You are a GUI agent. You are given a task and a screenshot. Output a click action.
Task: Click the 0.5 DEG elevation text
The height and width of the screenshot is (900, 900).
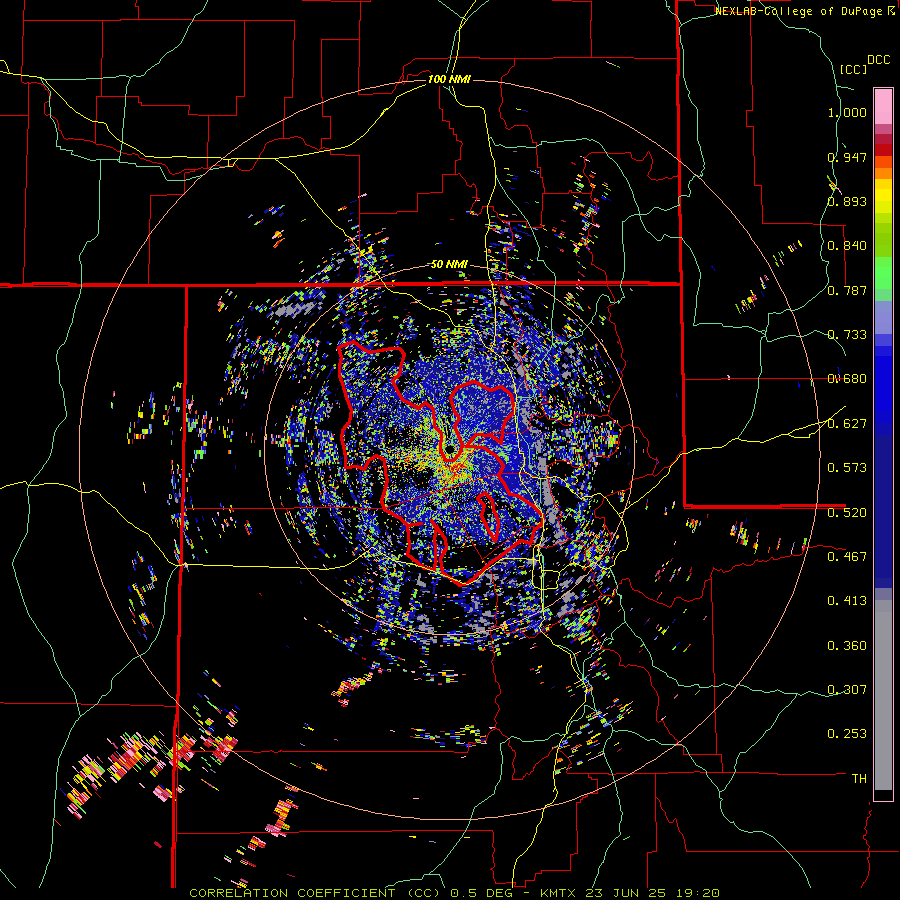coord(484,893)
